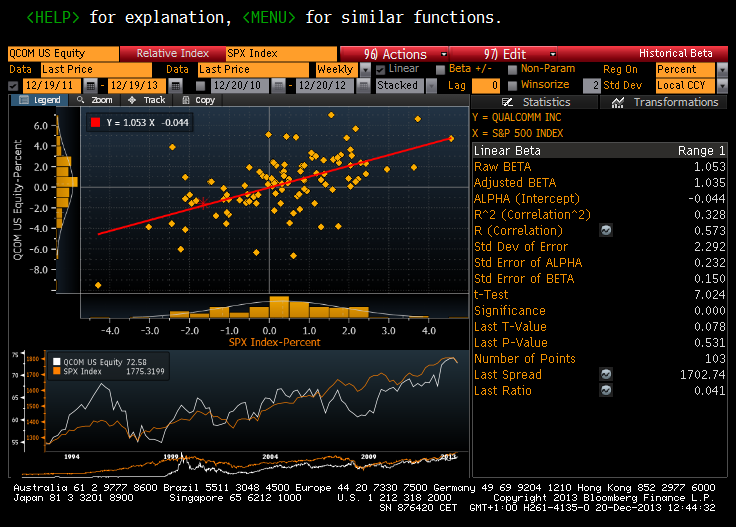The width and height of the screenshot is (736, 527).
Task: Open calendar picker beside 12/19/11 start date
Action: click(x=90, y=85)
